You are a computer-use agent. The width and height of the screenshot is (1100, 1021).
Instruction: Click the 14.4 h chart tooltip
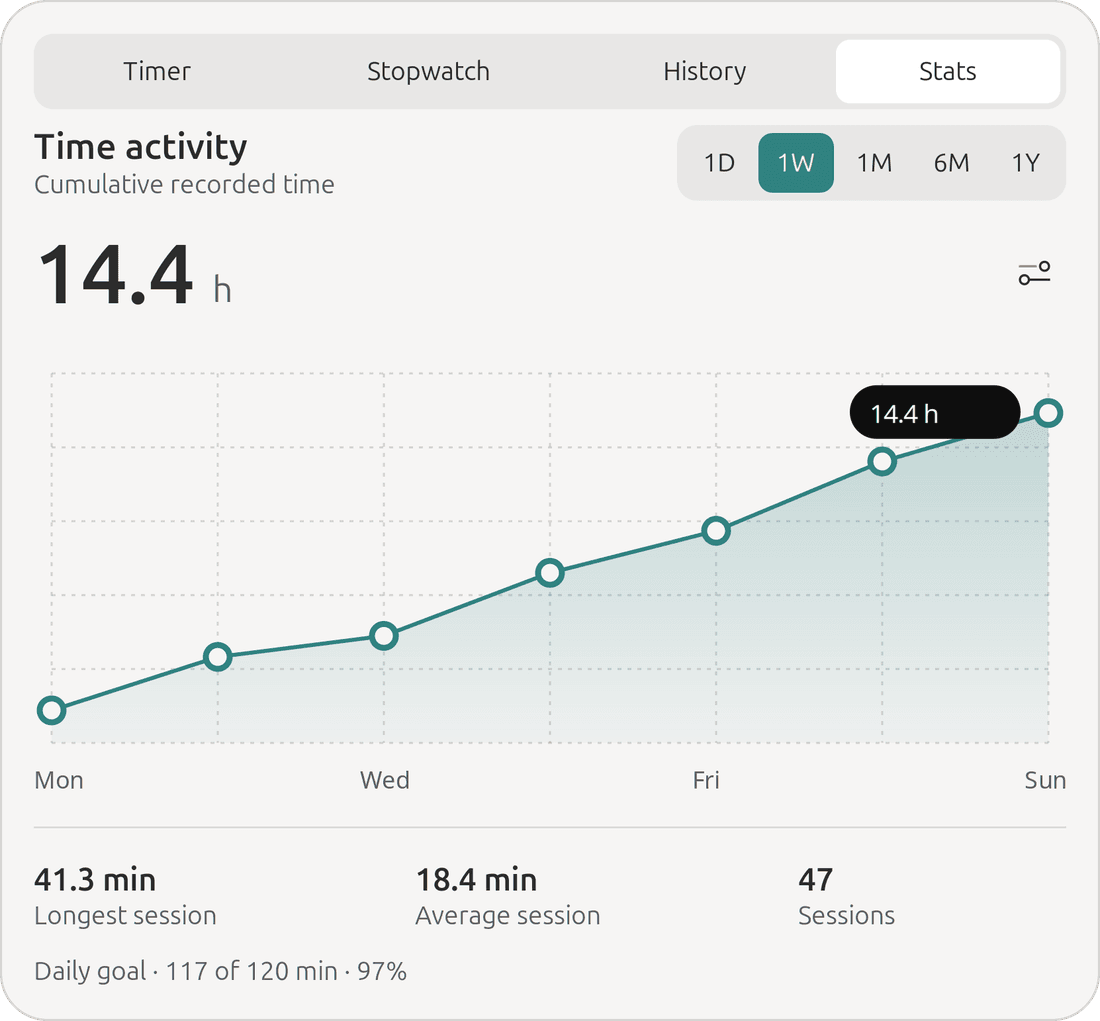tap(934, 413)
